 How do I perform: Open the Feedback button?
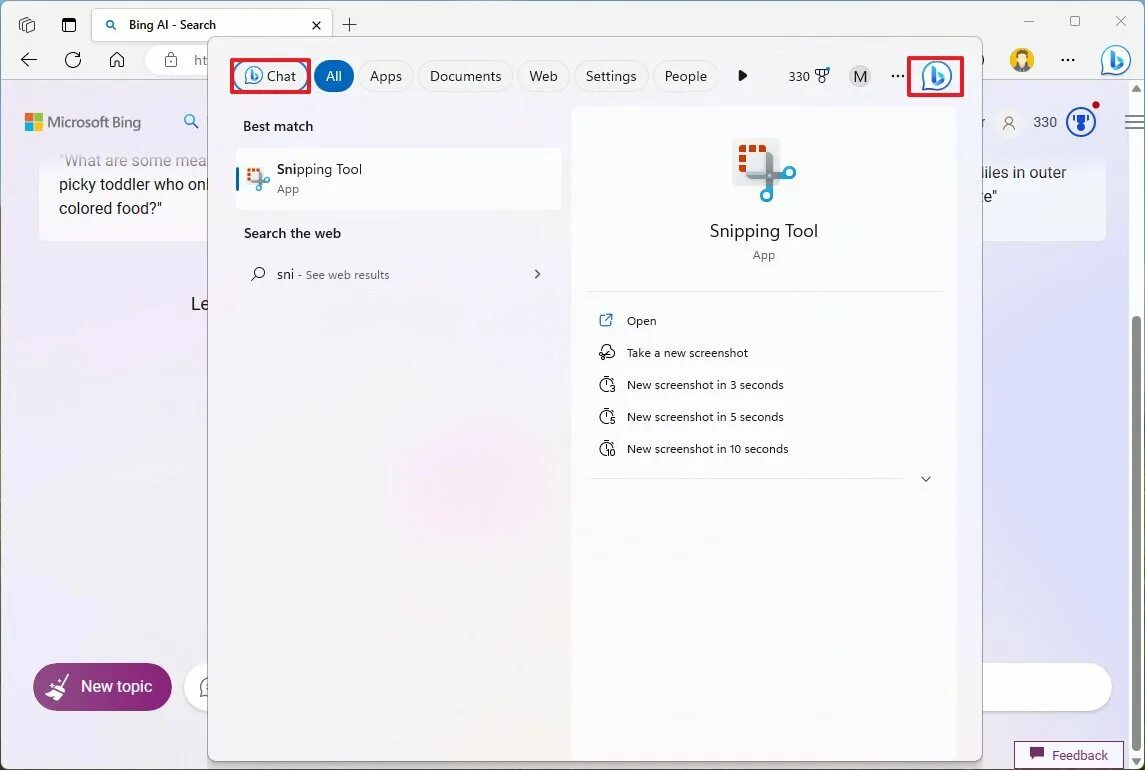(1068, 755)
